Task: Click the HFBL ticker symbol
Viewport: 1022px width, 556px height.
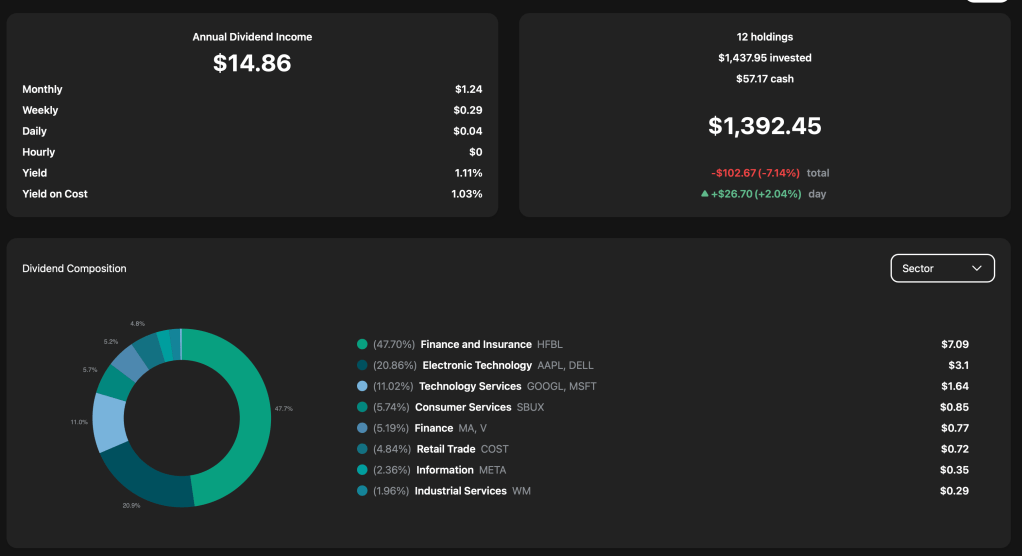Action: pyautogui.click(x=550, y=344)
